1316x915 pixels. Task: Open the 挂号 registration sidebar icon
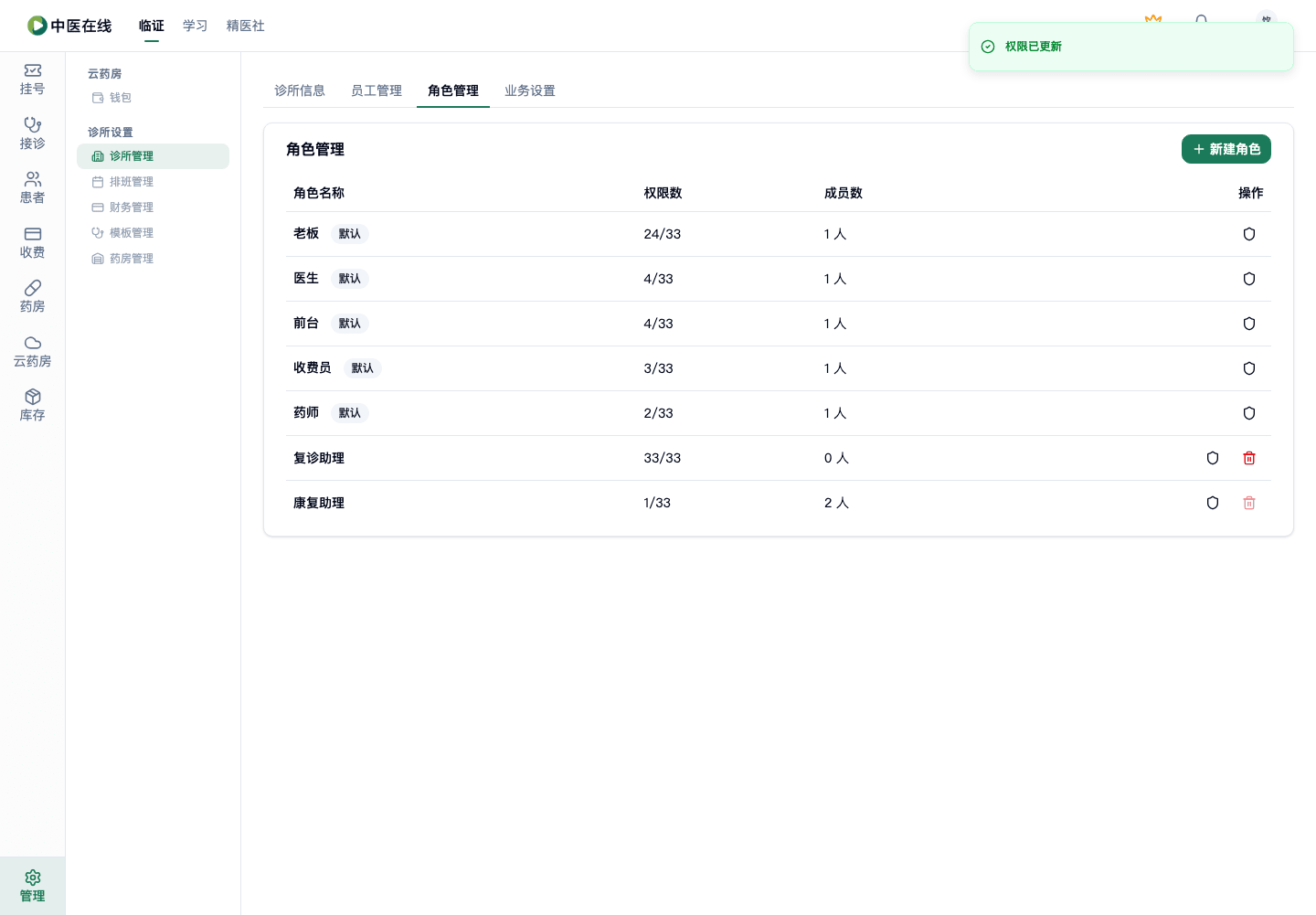32,80
